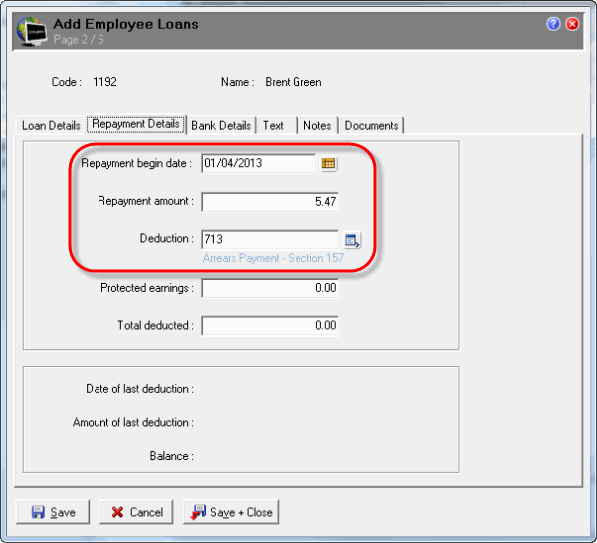The height and width of the screenshot is (543, 597).
Task: Click the Cancel button
Action: tap(136, 512)
